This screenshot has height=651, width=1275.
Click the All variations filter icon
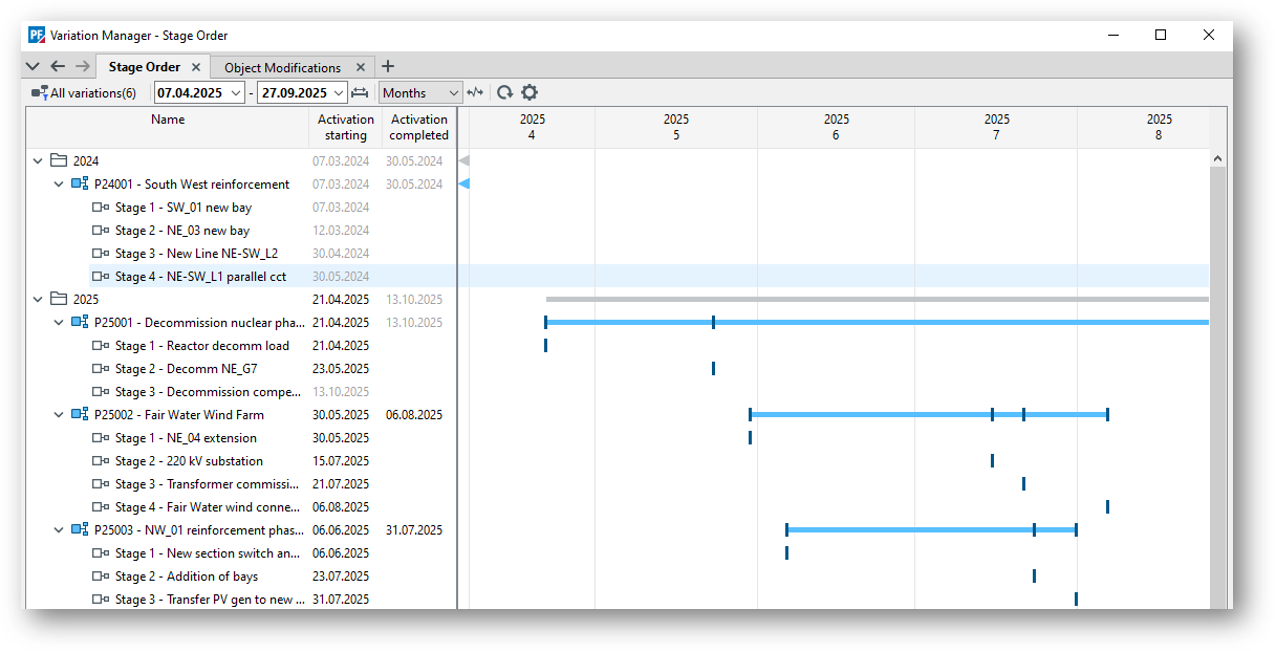[x=40, y=93]
